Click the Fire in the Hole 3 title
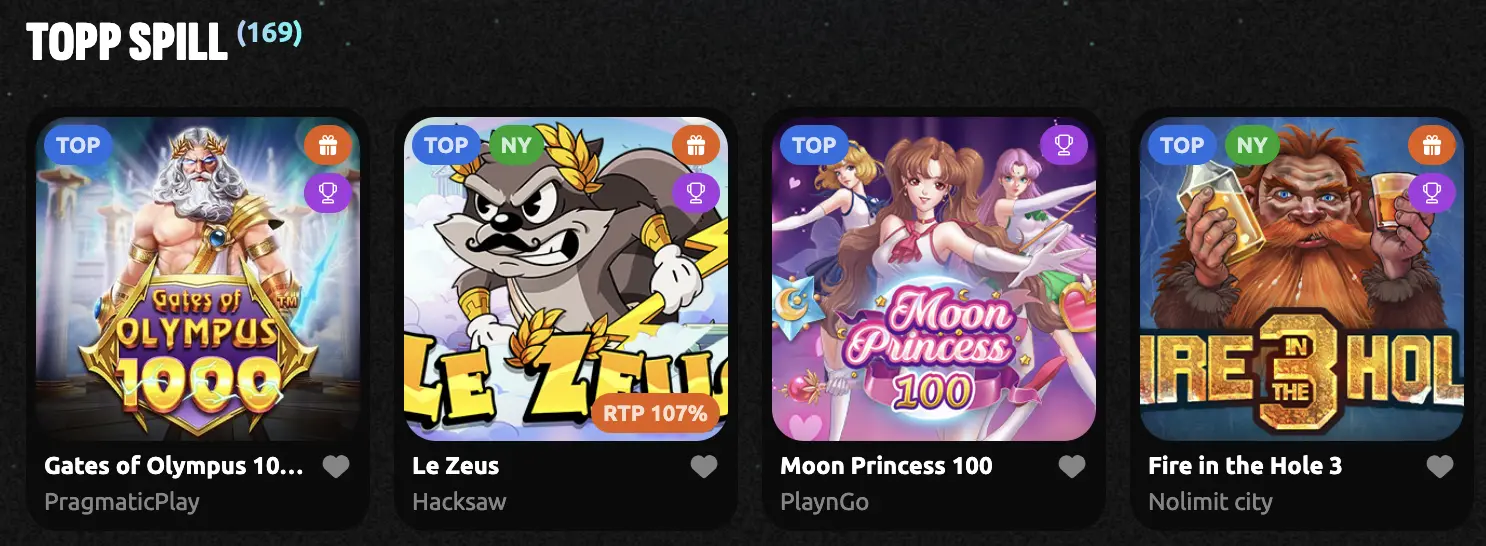Screen dimensions: 1486x546 tap(1245, 466)
